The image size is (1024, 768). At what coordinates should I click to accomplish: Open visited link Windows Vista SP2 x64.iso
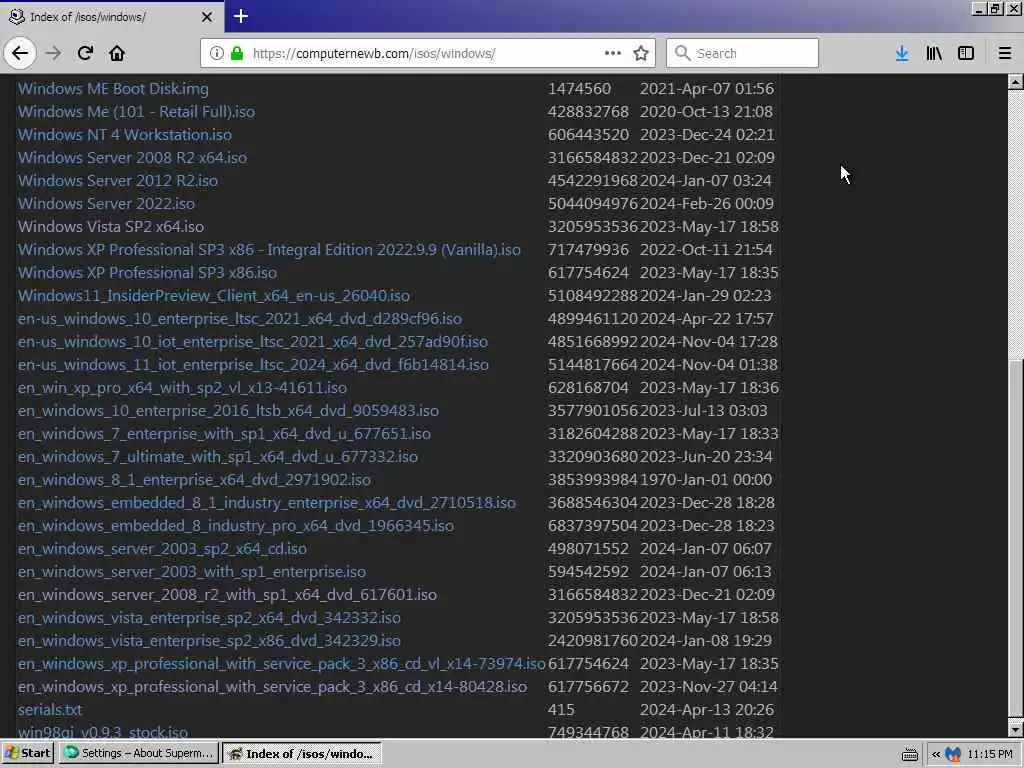pos(110,227)
